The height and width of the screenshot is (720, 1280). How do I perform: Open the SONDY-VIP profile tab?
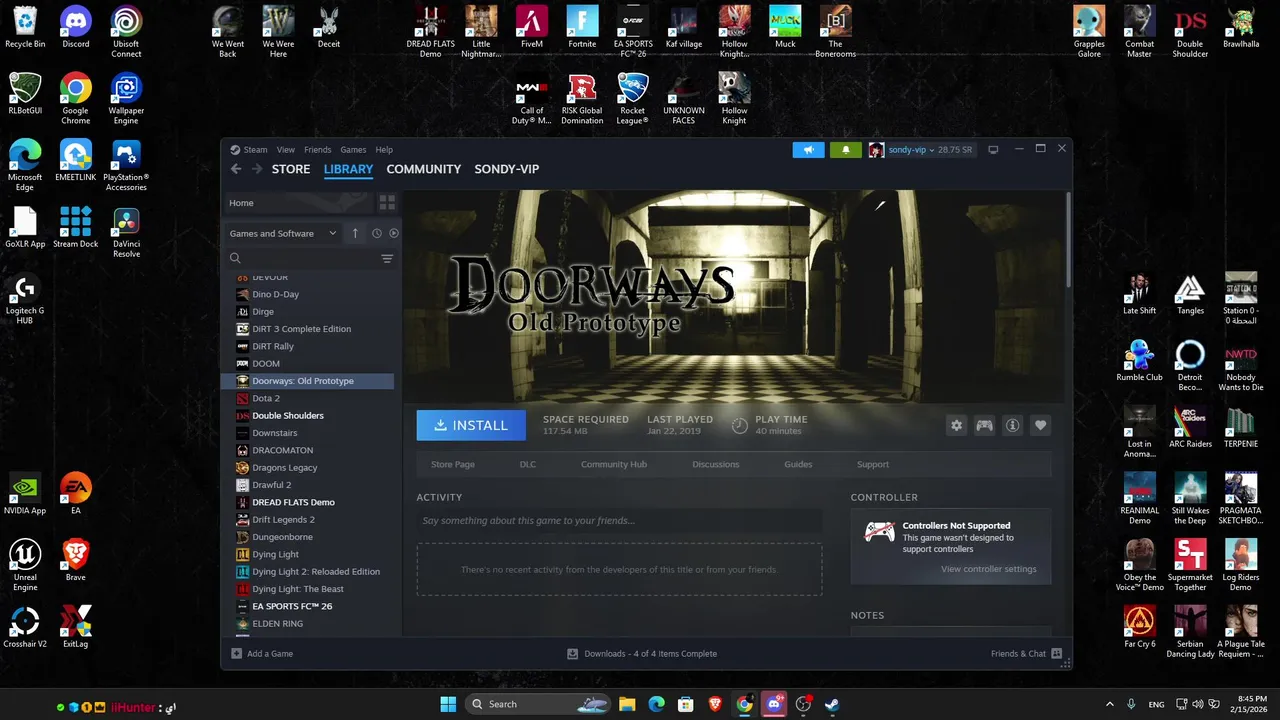[x=507, y=169]
